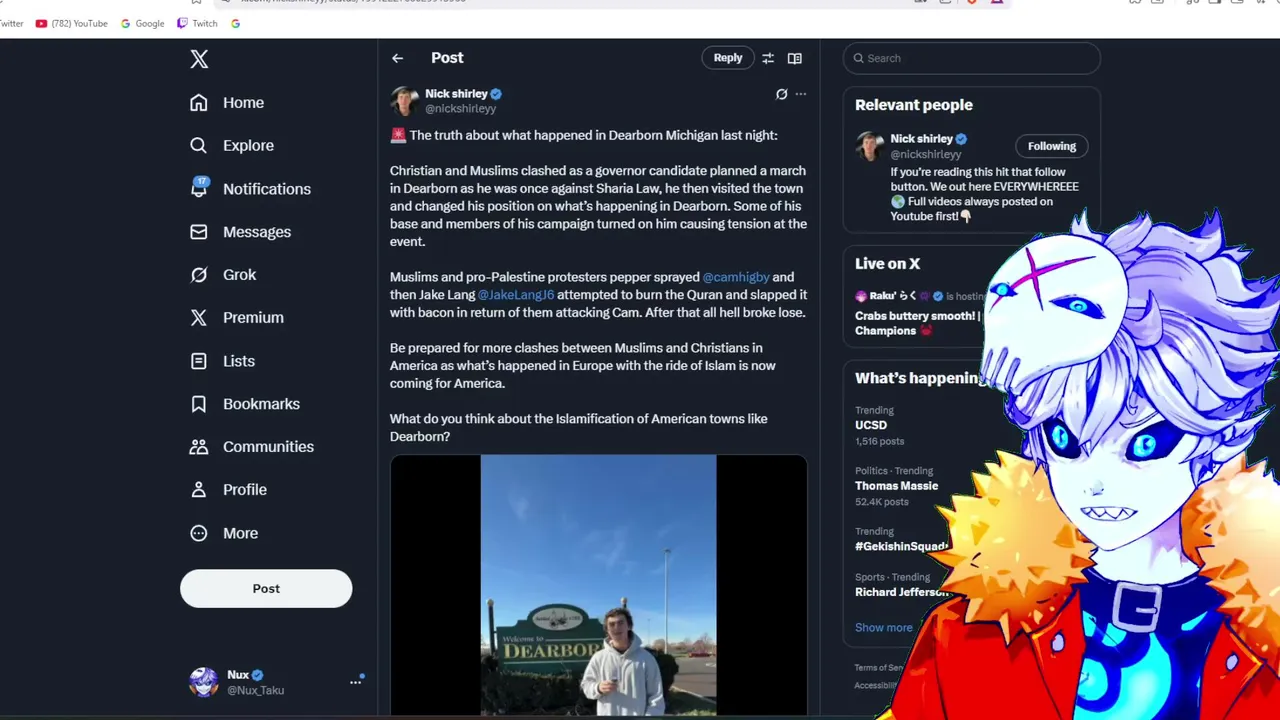
Task: Click the Following button for Nick shirley
Action: [x=1052, y=146]
